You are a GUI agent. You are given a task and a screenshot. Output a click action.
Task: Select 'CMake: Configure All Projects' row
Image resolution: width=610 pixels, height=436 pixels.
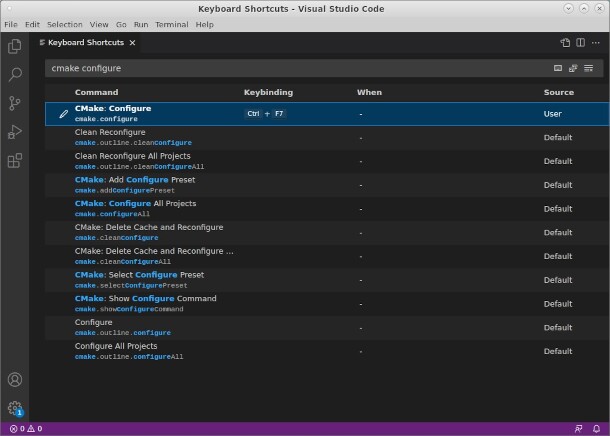click(x=327, y=209)
